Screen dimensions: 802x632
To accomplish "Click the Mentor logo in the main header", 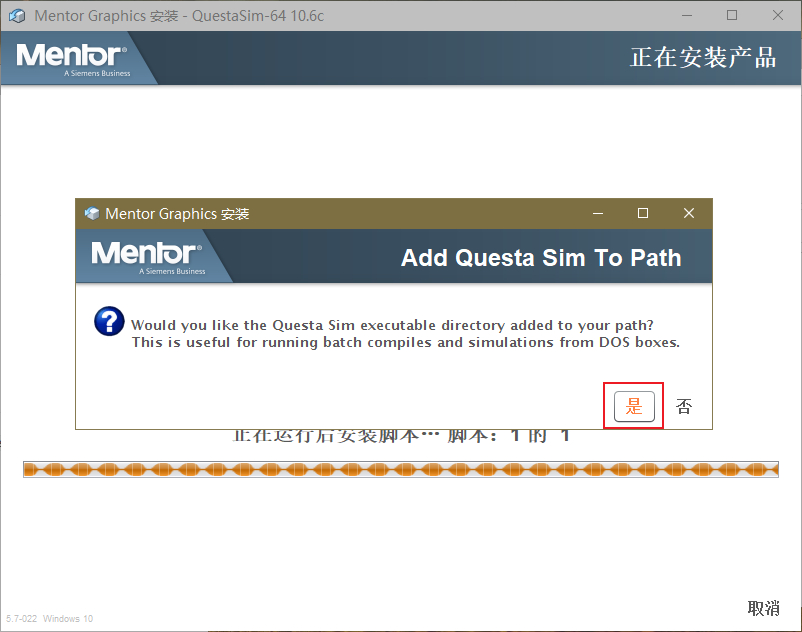I will [x=72, y=59].
